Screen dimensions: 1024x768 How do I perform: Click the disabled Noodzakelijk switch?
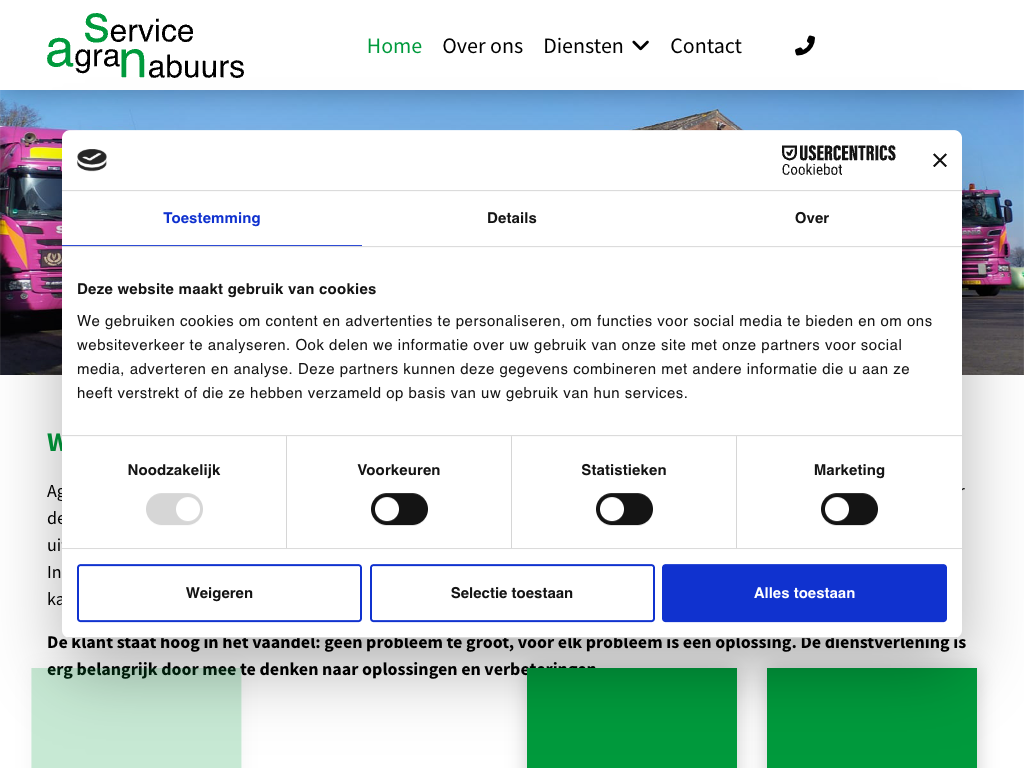pos(174,510)
